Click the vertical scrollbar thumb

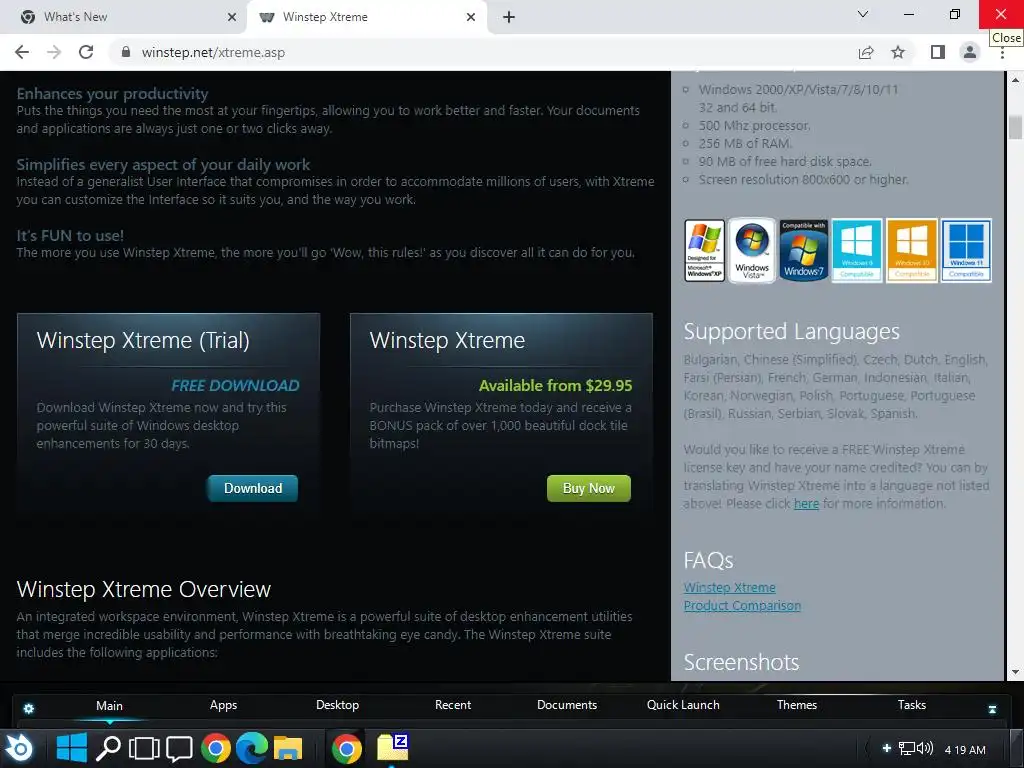[1015, 127]
